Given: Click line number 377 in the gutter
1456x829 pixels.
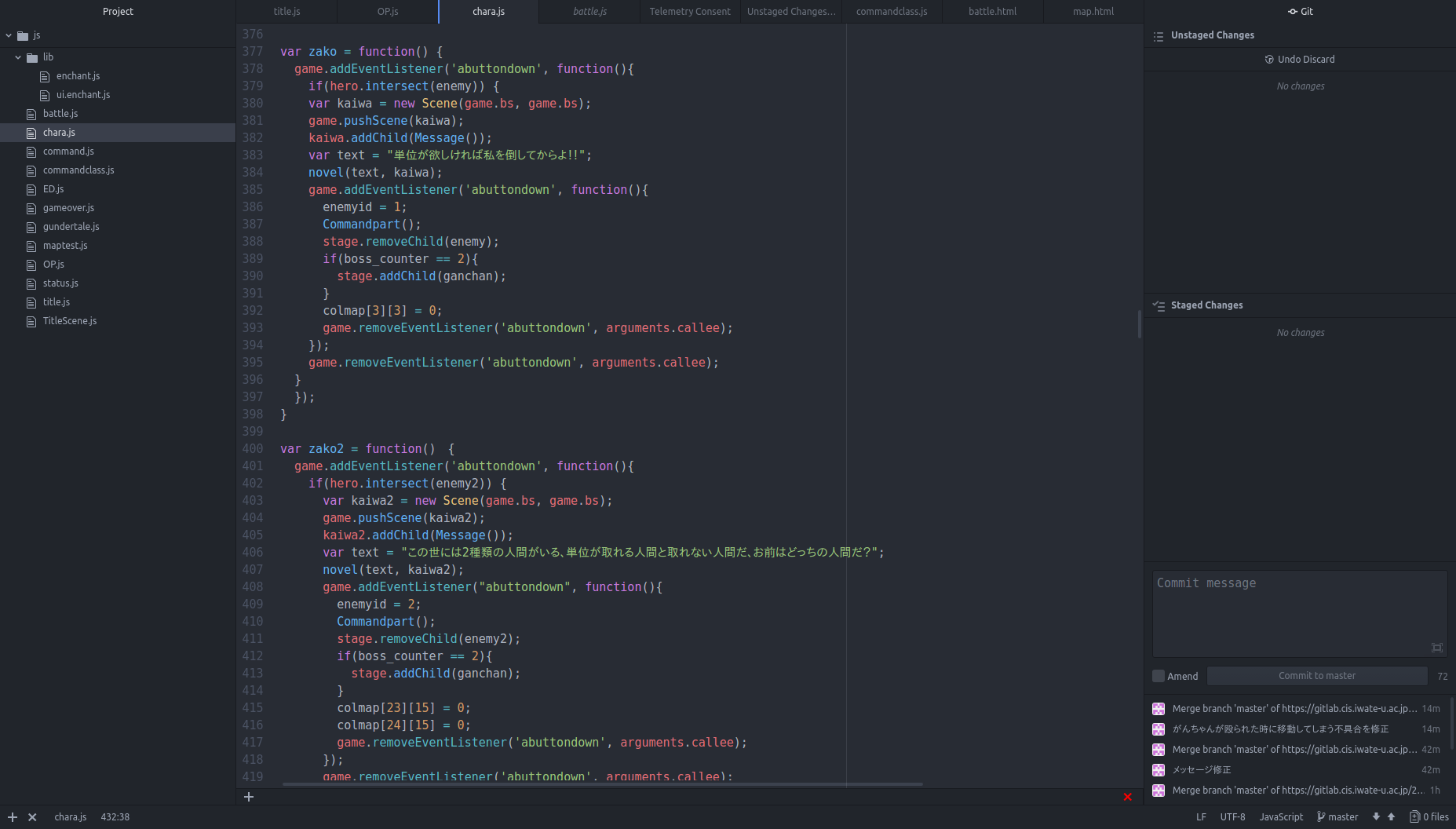Looking at the screenshot, I should click(x=253, y=52).
